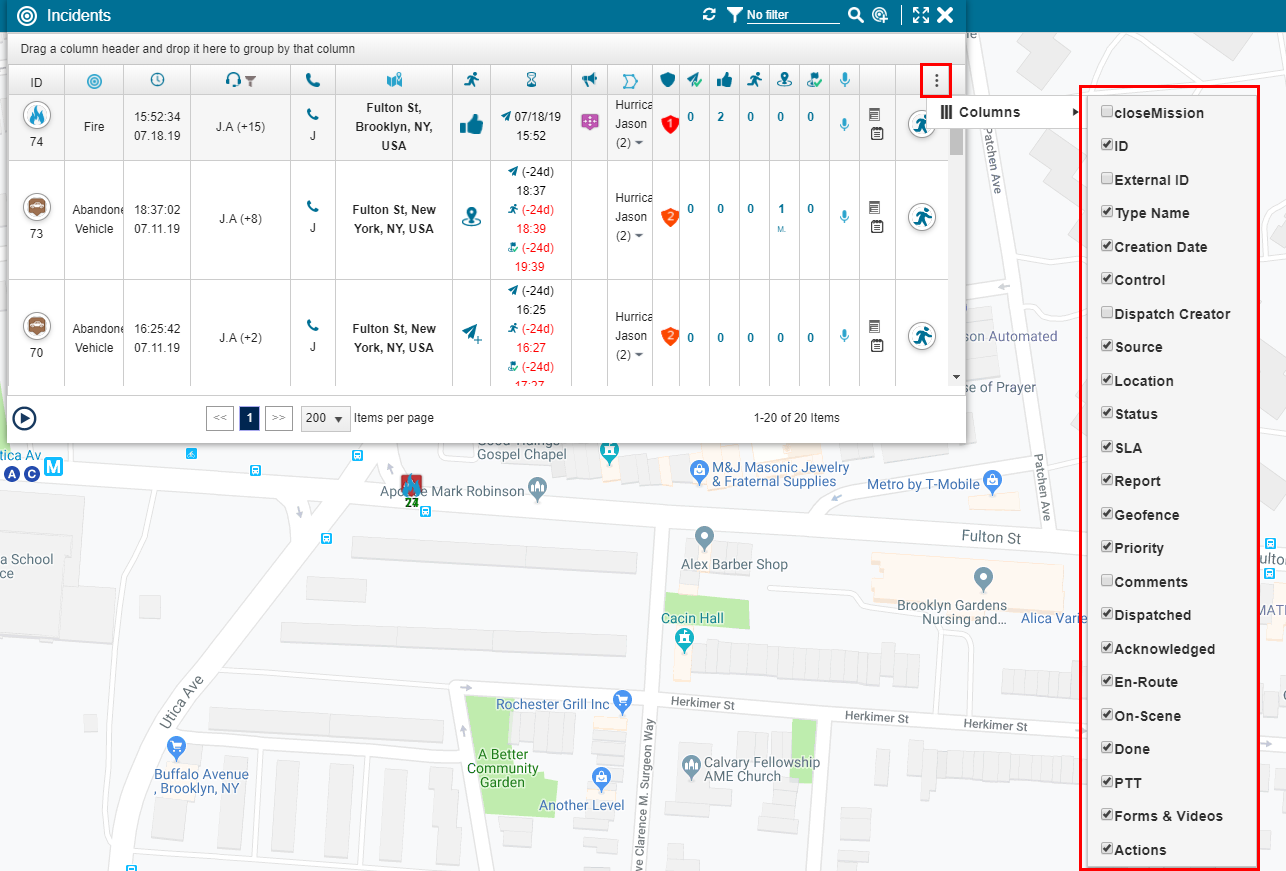Image resolution: width=1286 pixels, height=871 pixels.
Task: Click the location pin status icon for incident 73
Action: coord(471,218)
